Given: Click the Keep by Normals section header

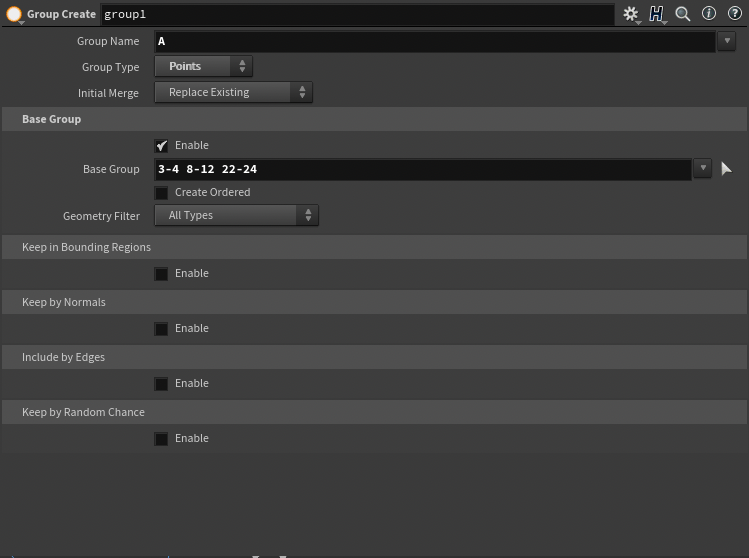Looking at the screenshot, I should coord(374,302).
